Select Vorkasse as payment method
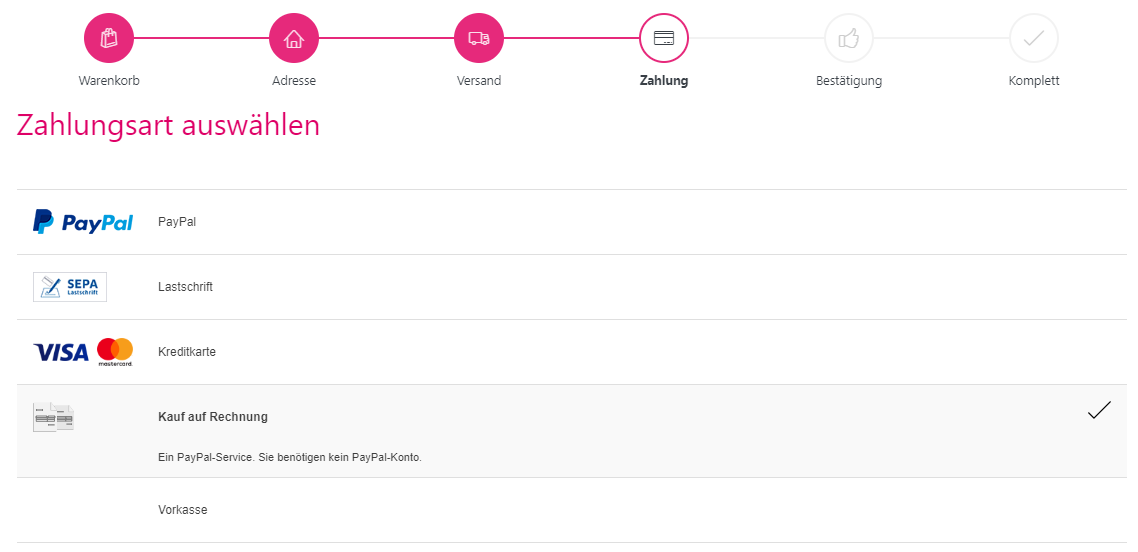This screenshot has width=1138, height=552. pos(183,510)
